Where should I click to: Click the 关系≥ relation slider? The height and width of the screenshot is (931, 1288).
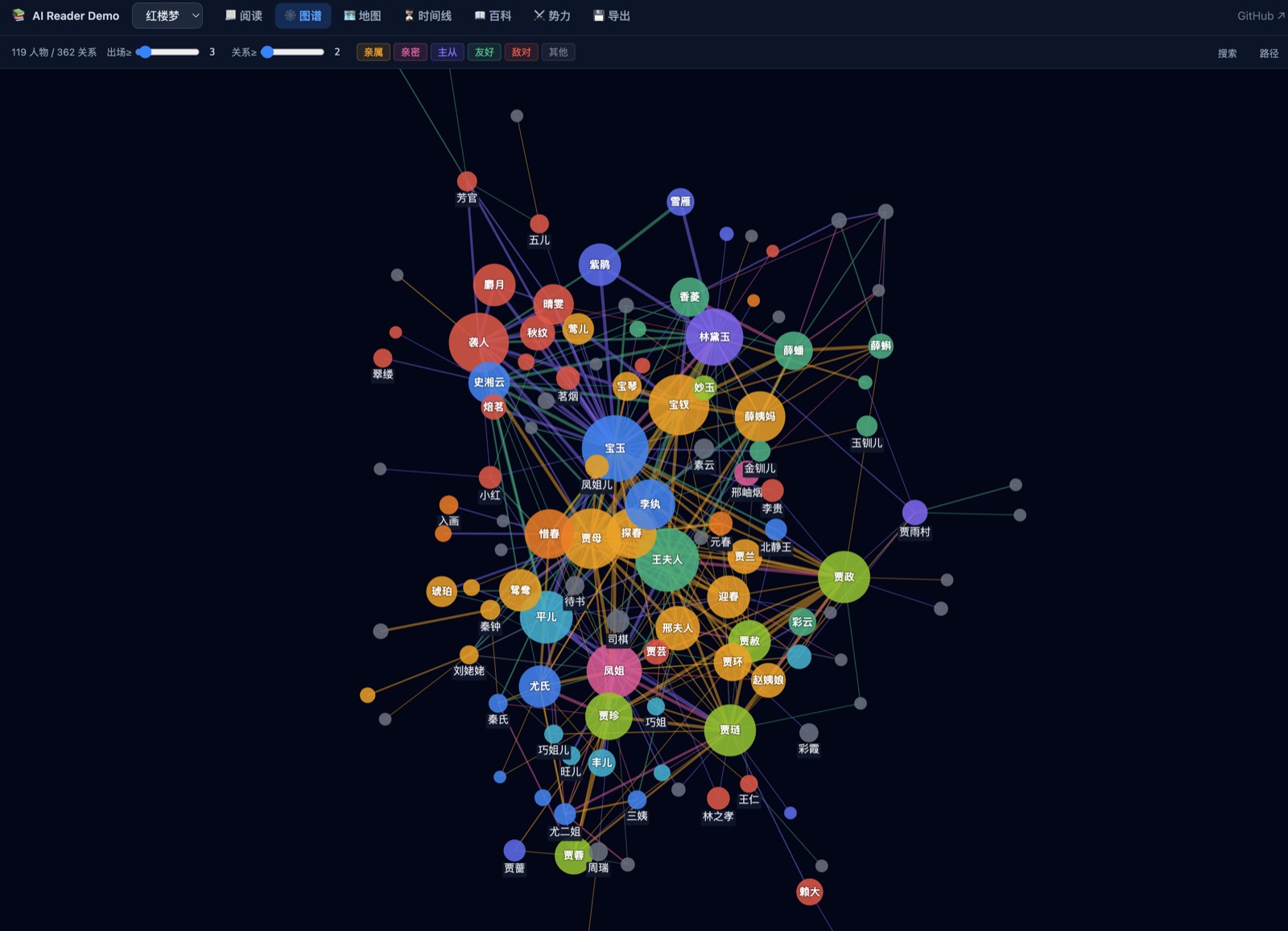[293, 52]
